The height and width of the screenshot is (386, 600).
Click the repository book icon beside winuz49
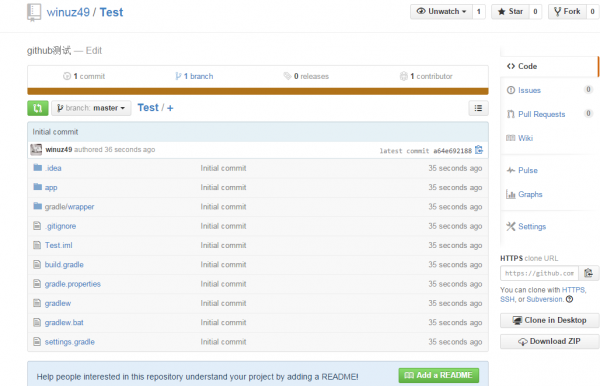tap(34, 12)
